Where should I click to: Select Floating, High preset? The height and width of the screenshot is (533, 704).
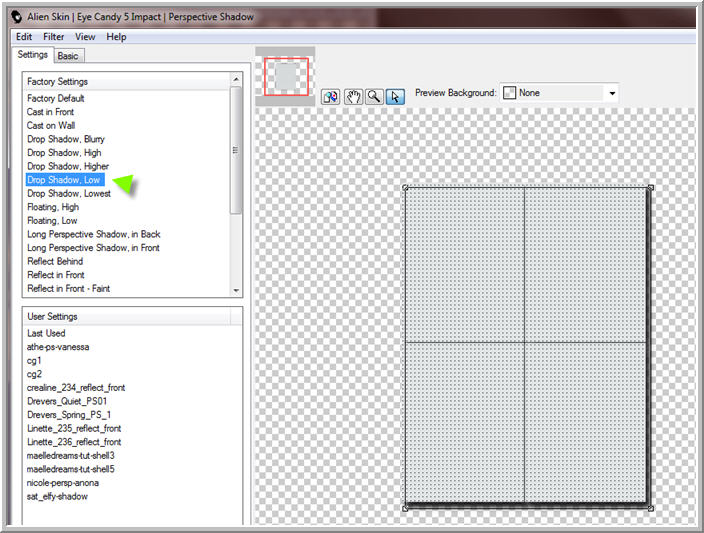pyautogui.click(x=53, y=207)
